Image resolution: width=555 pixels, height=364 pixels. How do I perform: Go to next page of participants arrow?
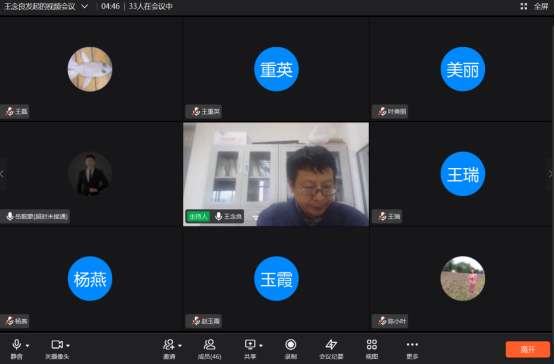pyautogui.click(x=550, y=174)
